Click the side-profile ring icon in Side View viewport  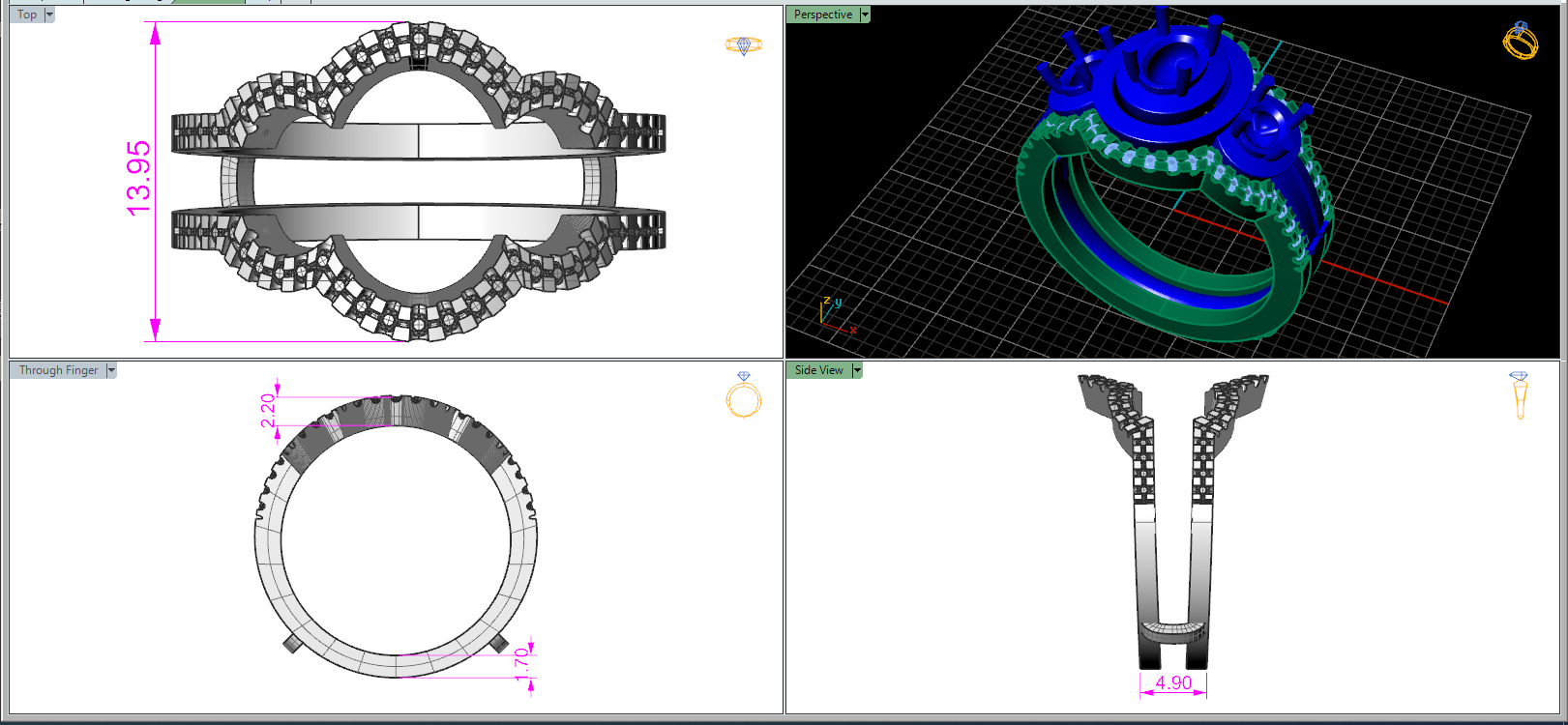coord(1519,395)
